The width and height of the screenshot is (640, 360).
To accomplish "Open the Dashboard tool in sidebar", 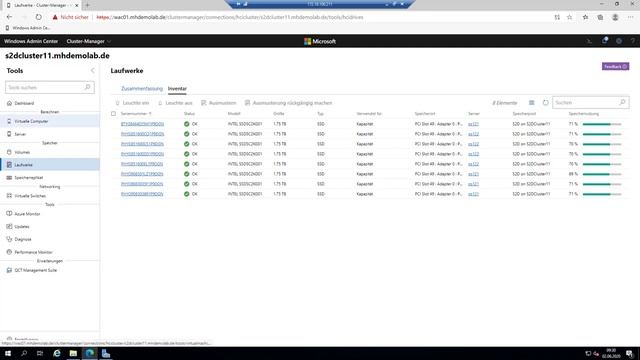I will pos(24,103).
